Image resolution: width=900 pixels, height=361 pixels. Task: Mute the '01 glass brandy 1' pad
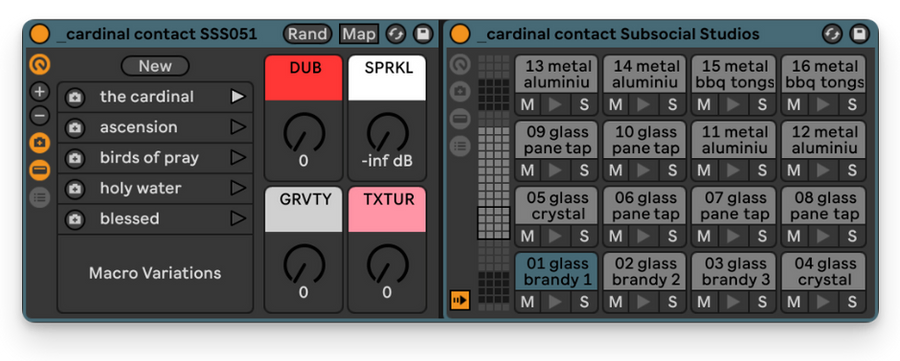tap(527, 302)
